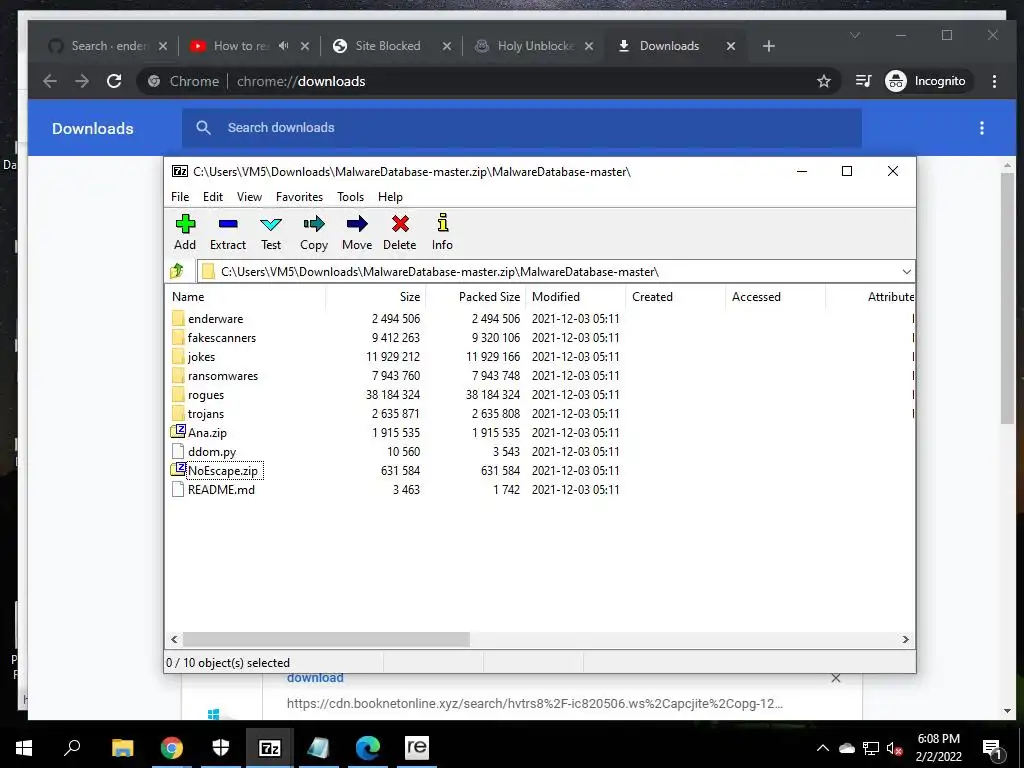
Task: Show hidden system tray icons
Action: (823, 748)
